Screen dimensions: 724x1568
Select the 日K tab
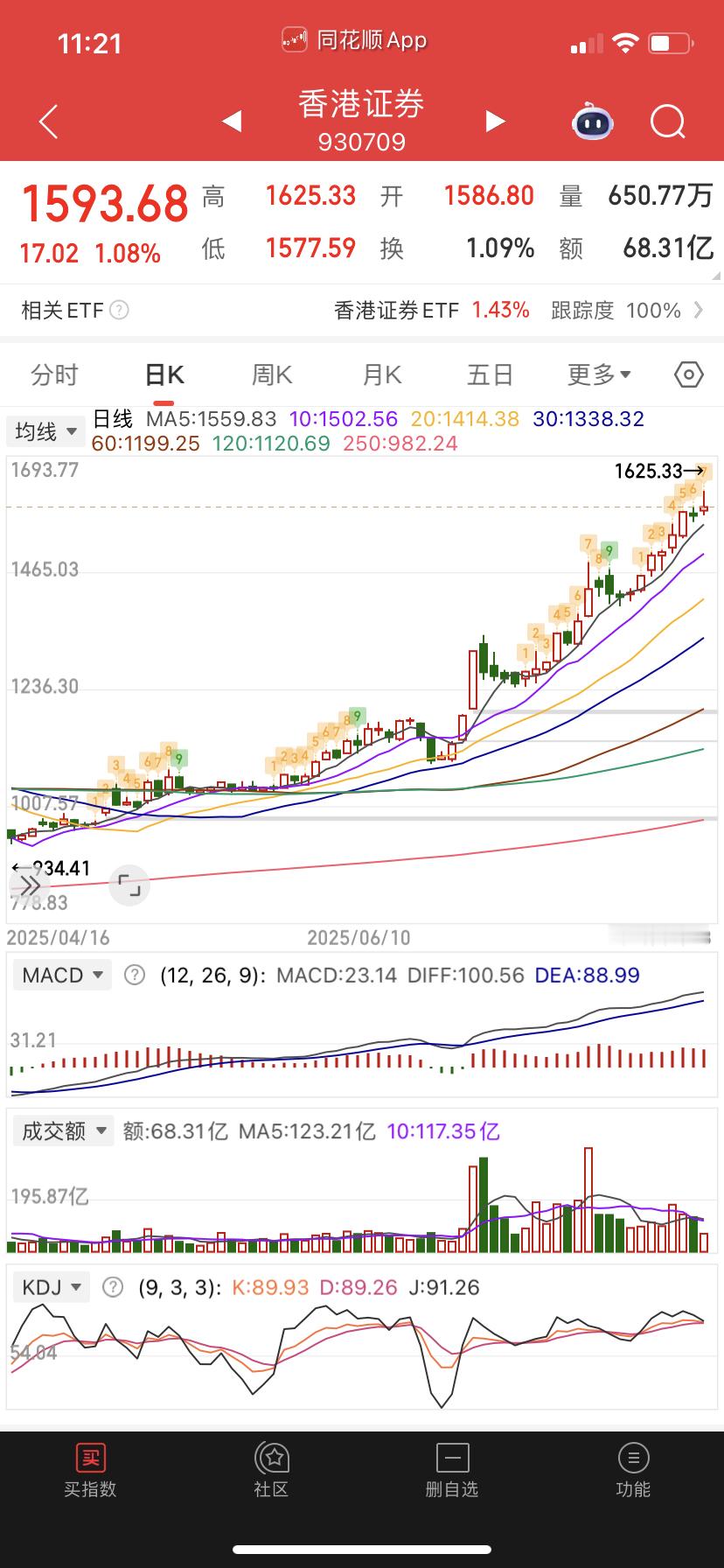click(x=164, y=375)
